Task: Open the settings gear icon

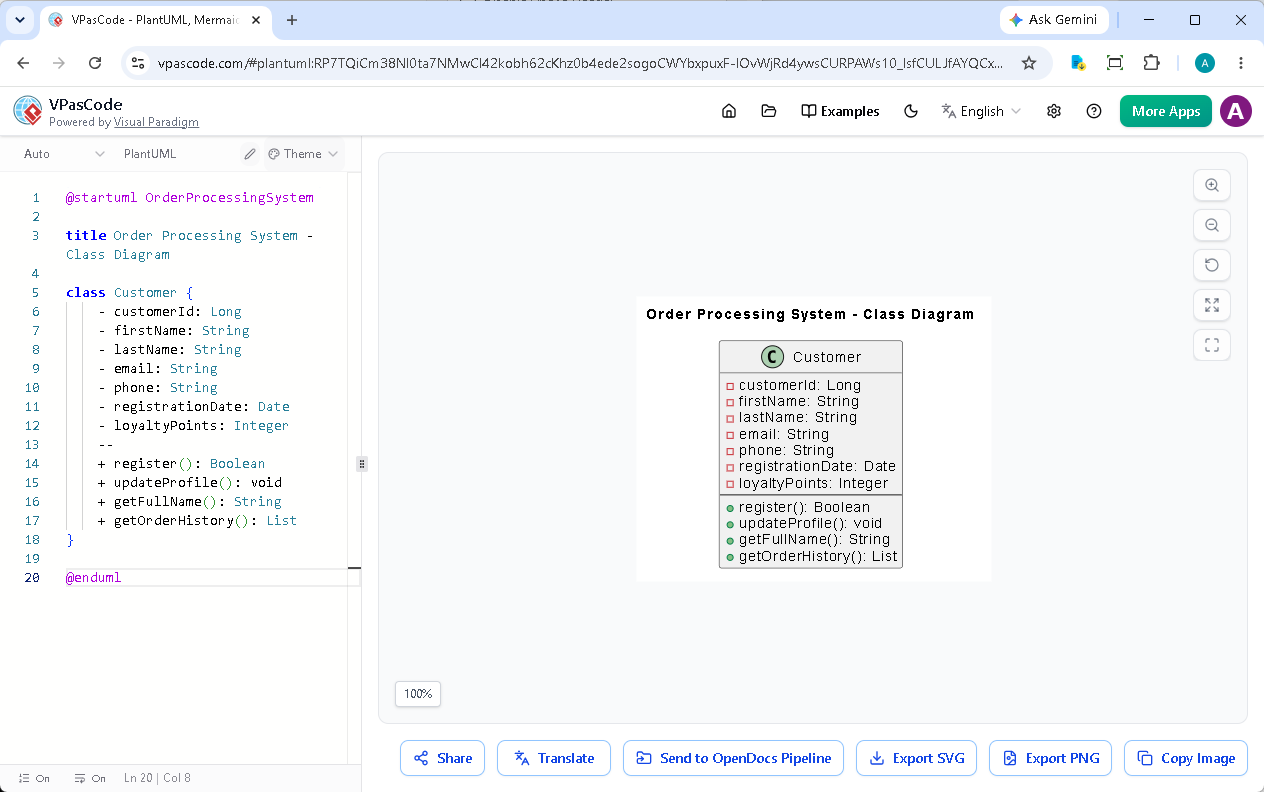Action: click(x=1054, y=111)
